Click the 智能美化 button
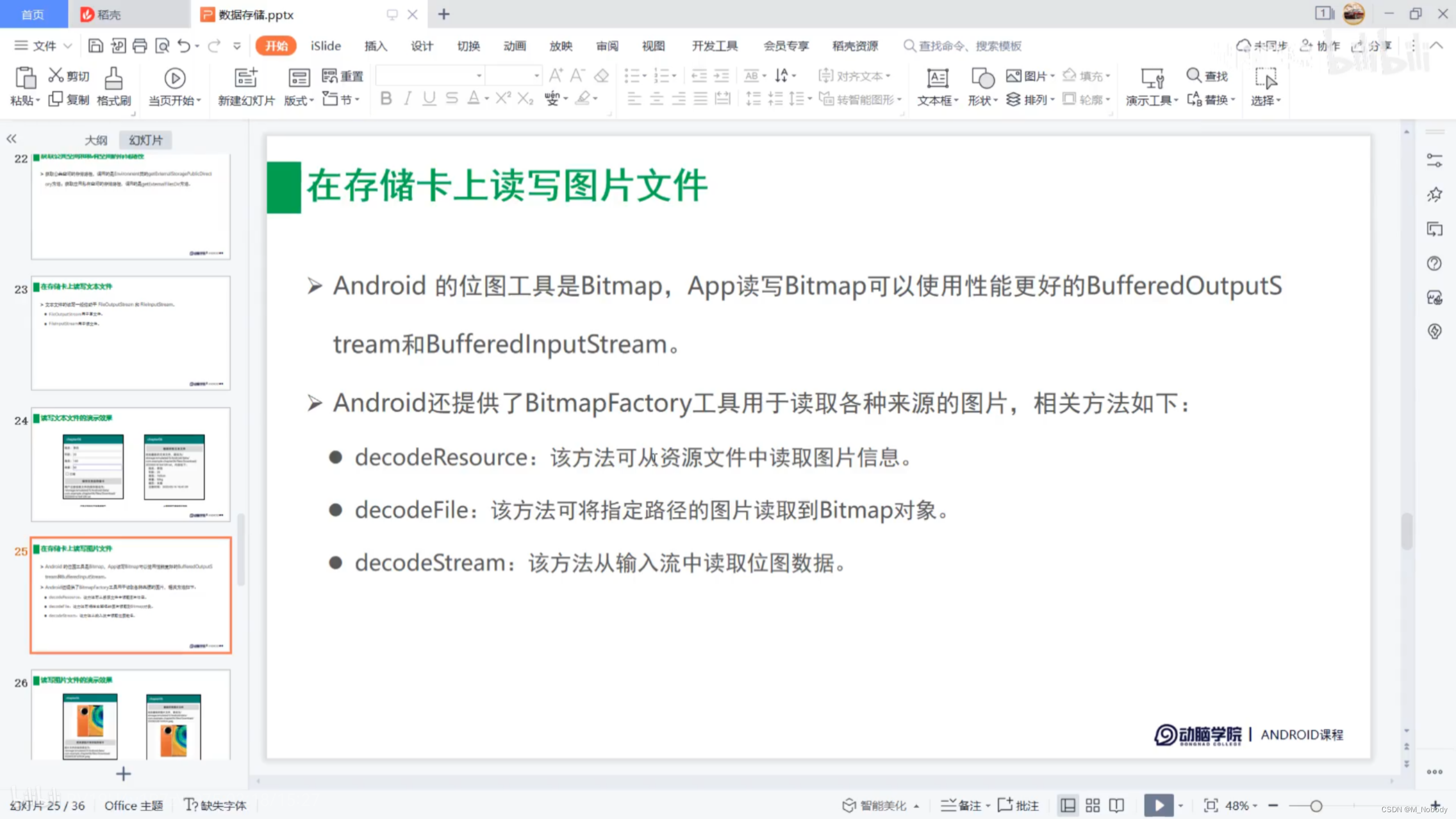This screenshot has height=819, width=1456. coord(876,805)
